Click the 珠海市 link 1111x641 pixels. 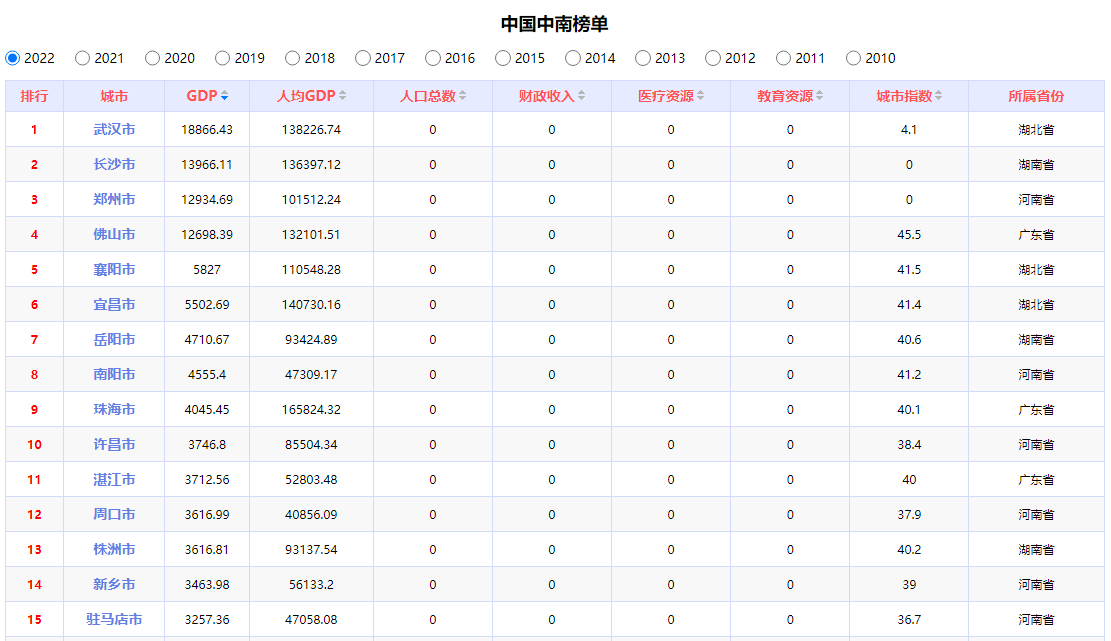(x=114, y=410)
